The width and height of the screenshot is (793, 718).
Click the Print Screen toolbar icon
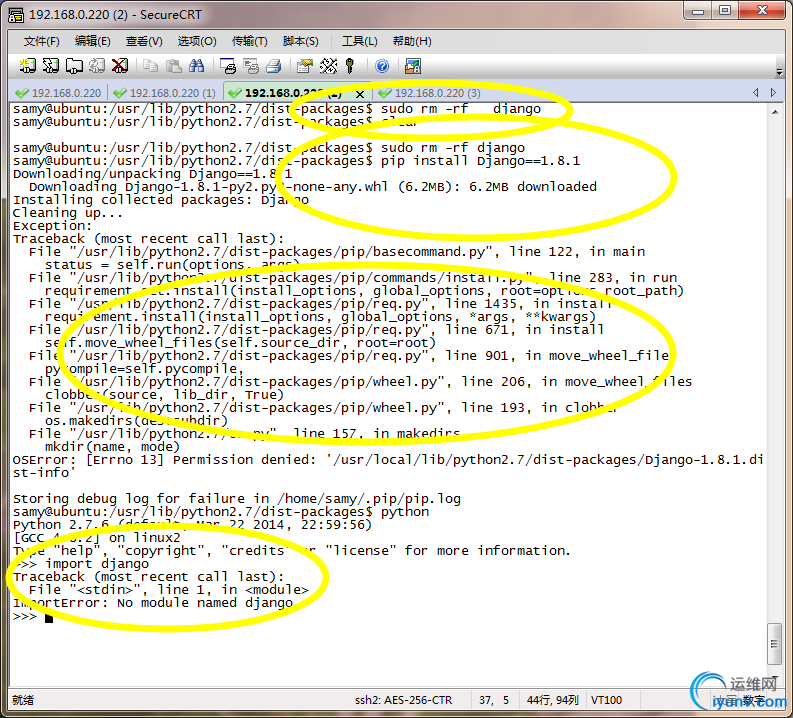(228, 66)
